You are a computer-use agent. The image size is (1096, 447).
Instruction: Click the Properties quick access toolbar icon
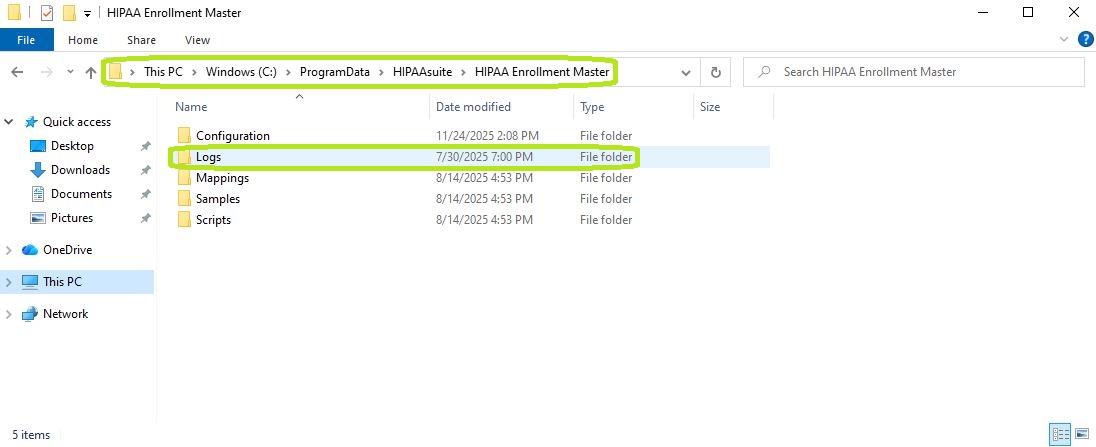(x=47, y=13)
